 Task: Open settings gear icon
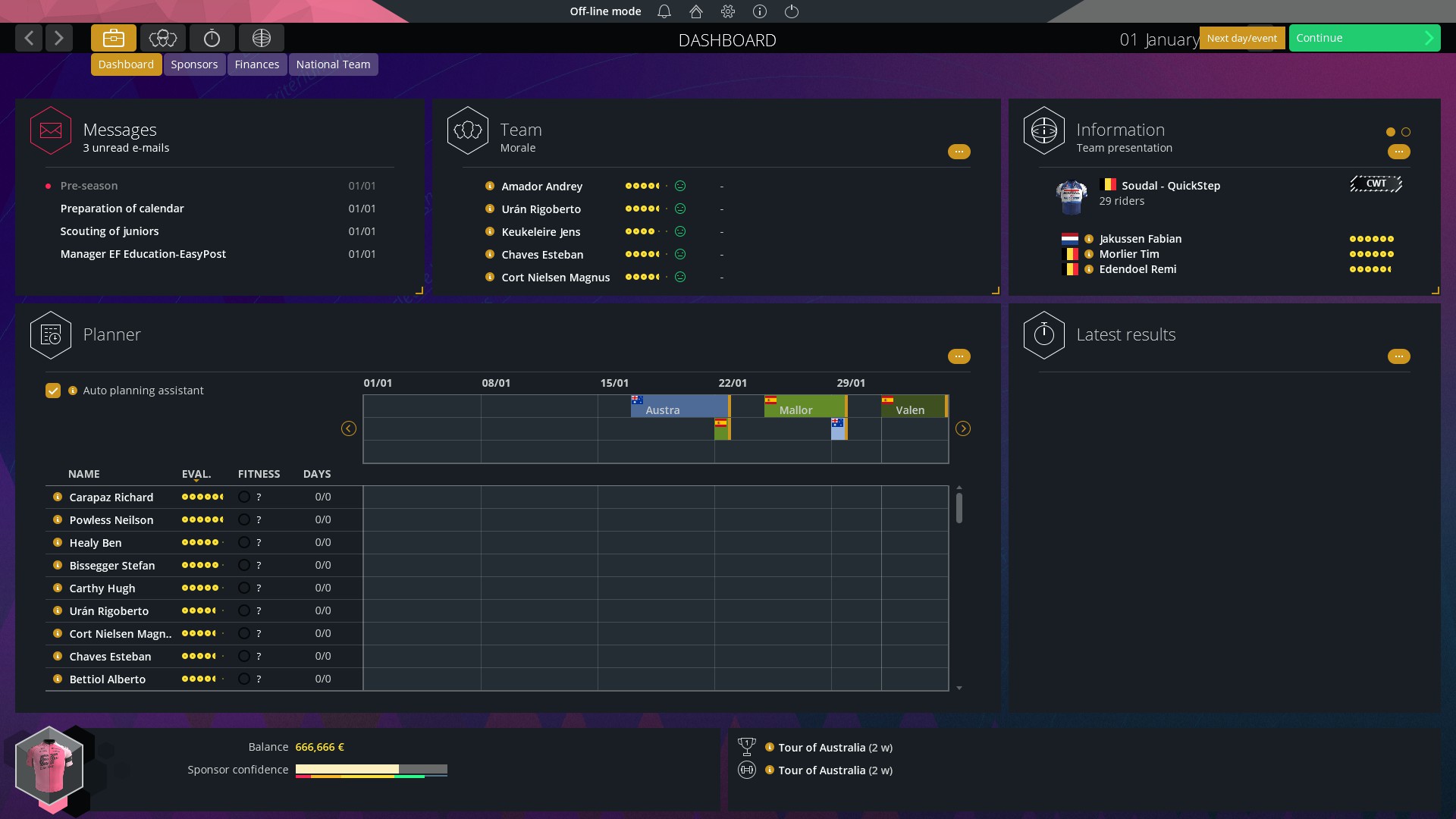point(728,11)
